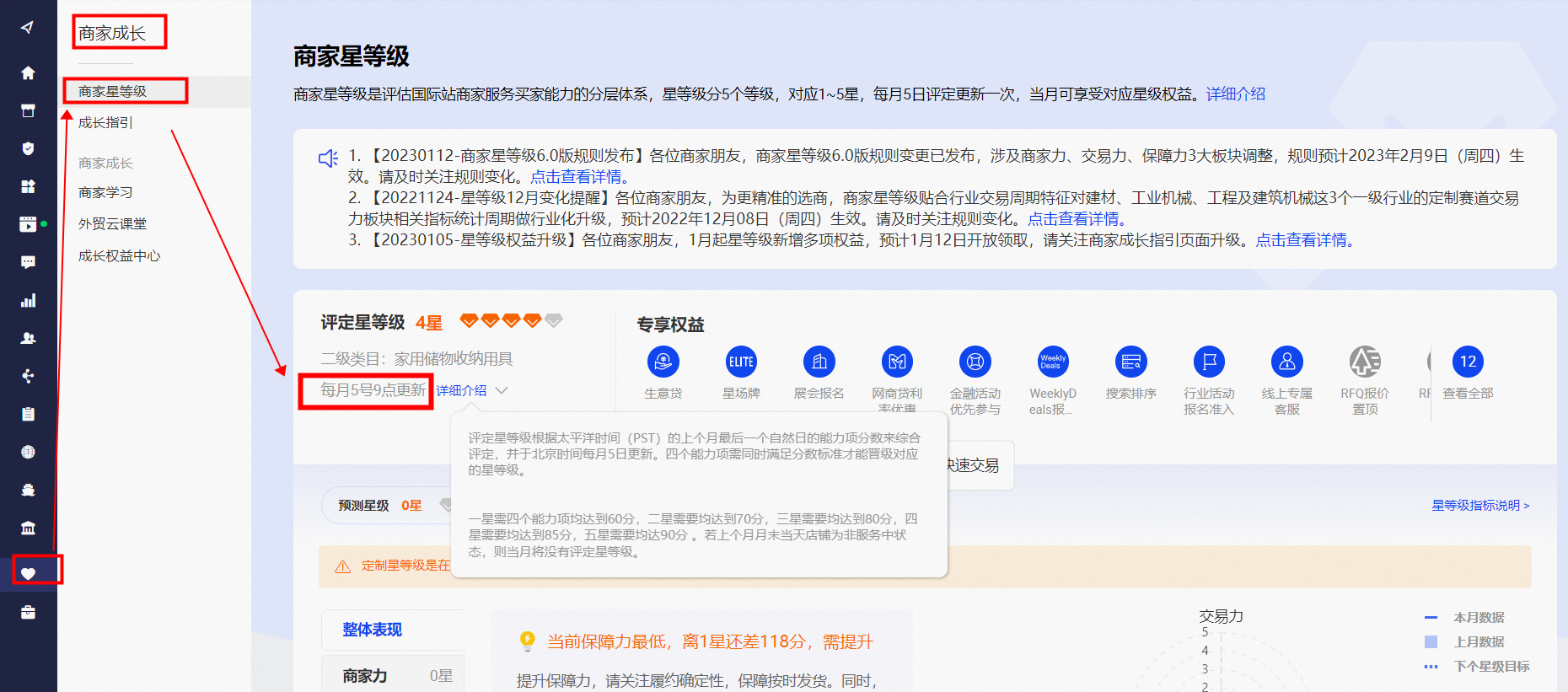Click the home icon in left sidebar

[28, 72]
